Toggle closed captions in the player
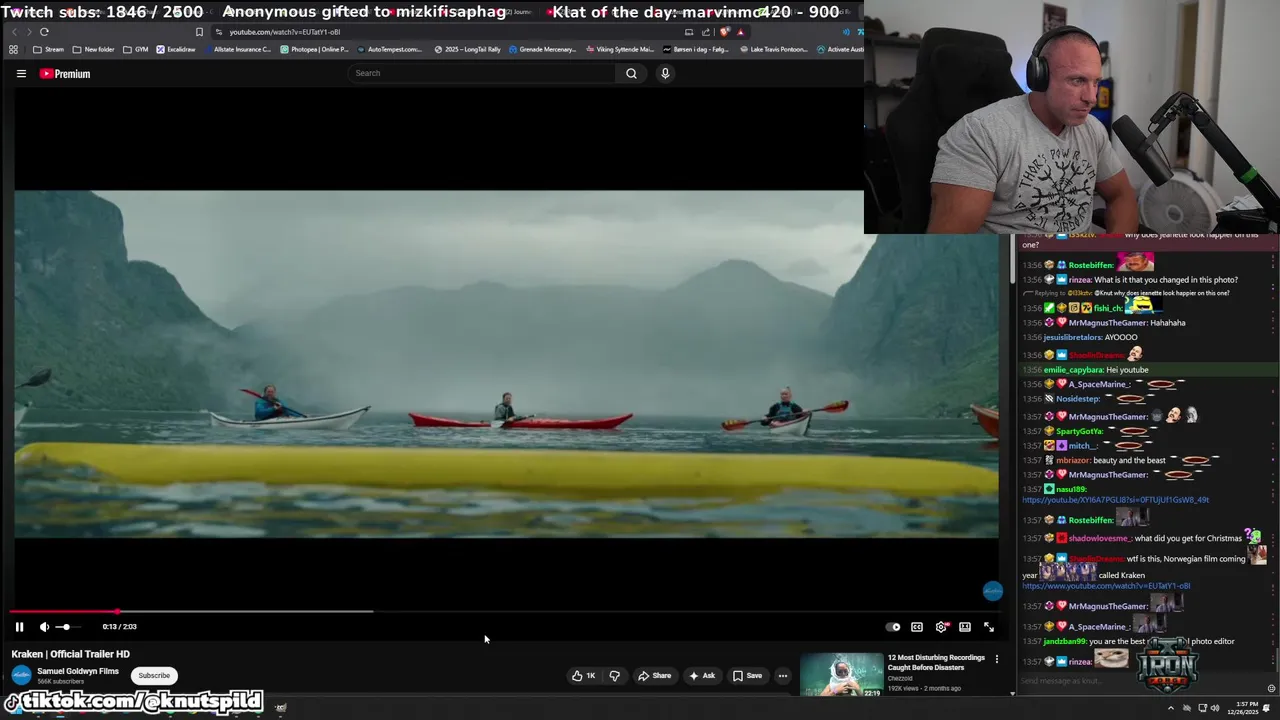This screenshot has width=1280, height=720. coord(917,627)
